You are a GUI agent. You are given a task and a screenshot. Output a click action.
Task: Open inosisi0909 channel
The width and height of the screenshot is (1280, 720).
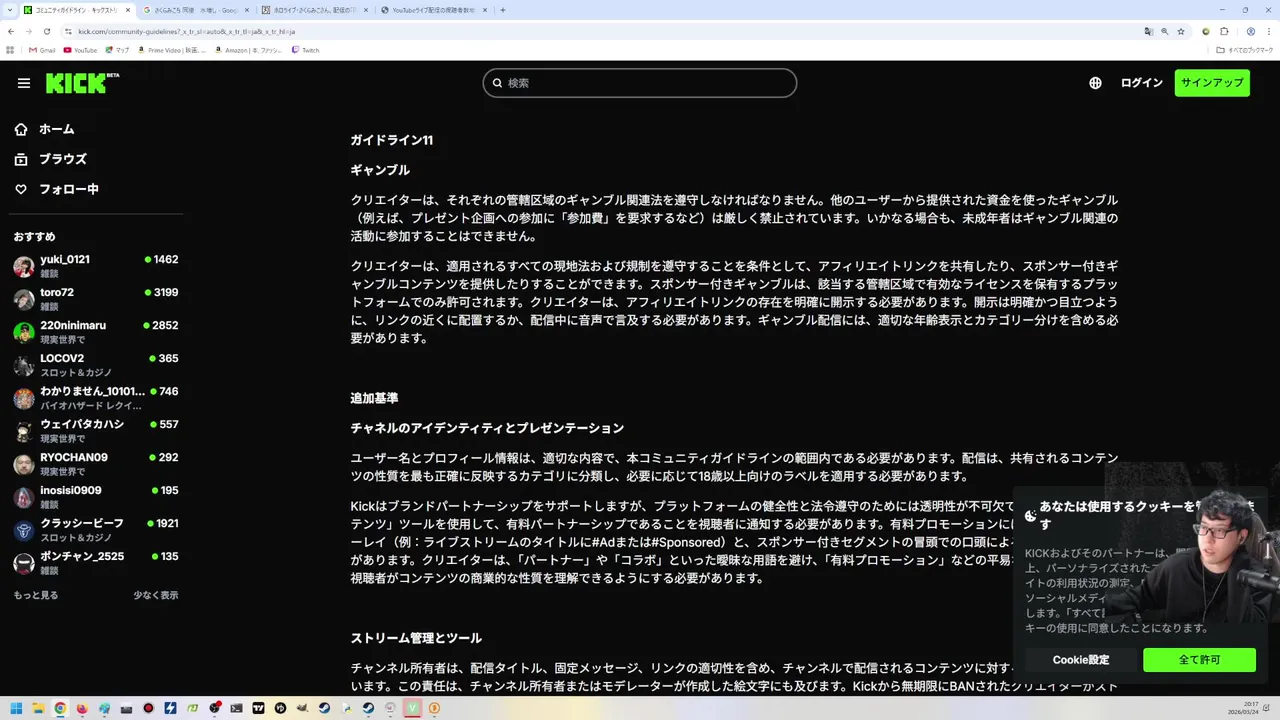(x=95, y=497)
